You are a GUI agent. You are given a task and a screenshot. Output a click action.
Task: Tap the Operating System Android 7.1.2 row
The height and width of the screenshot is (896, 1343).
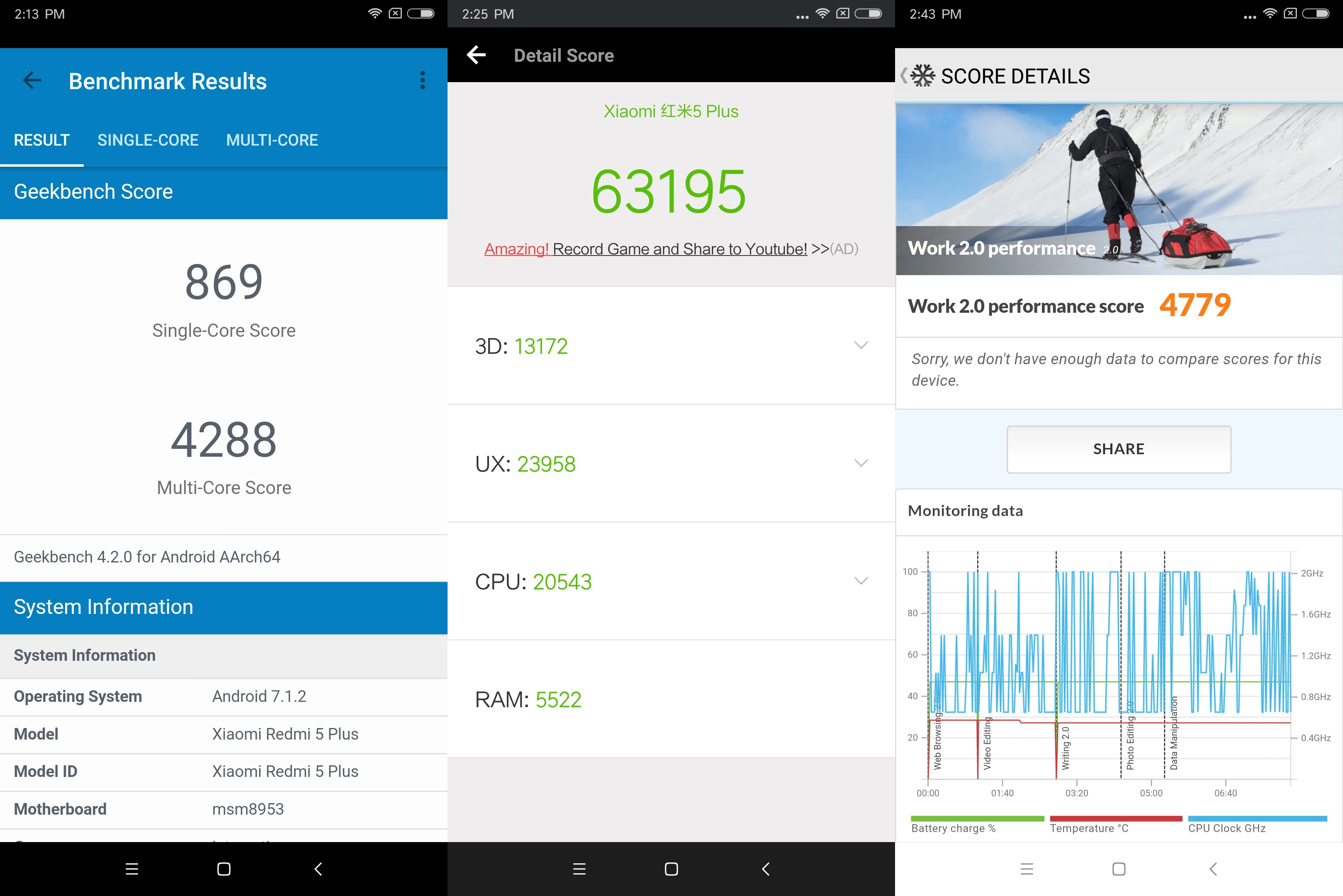[x=224, y=696]
